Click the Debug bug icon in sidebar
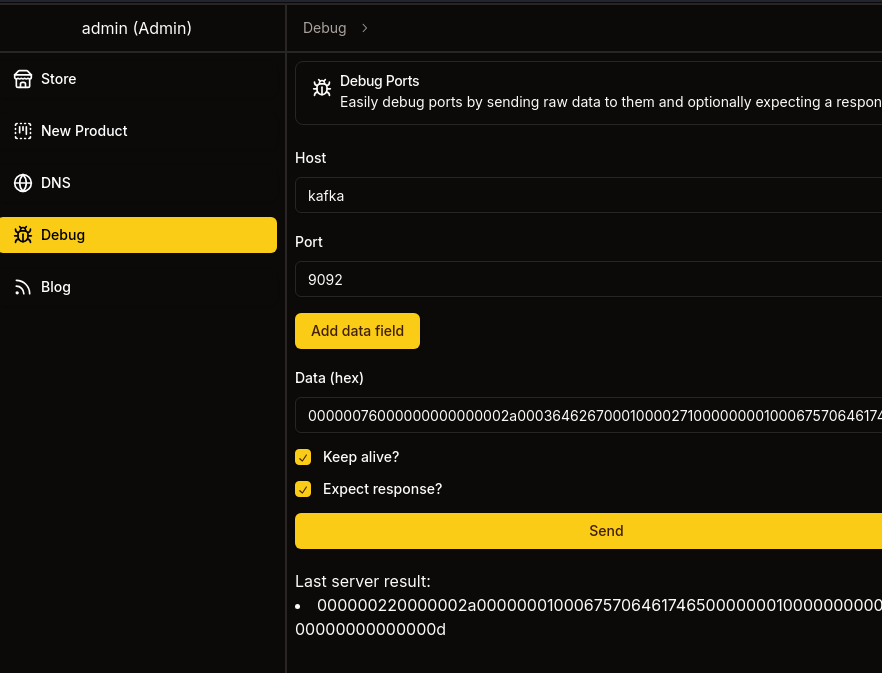Screen dimensions: 882x673 22,235
